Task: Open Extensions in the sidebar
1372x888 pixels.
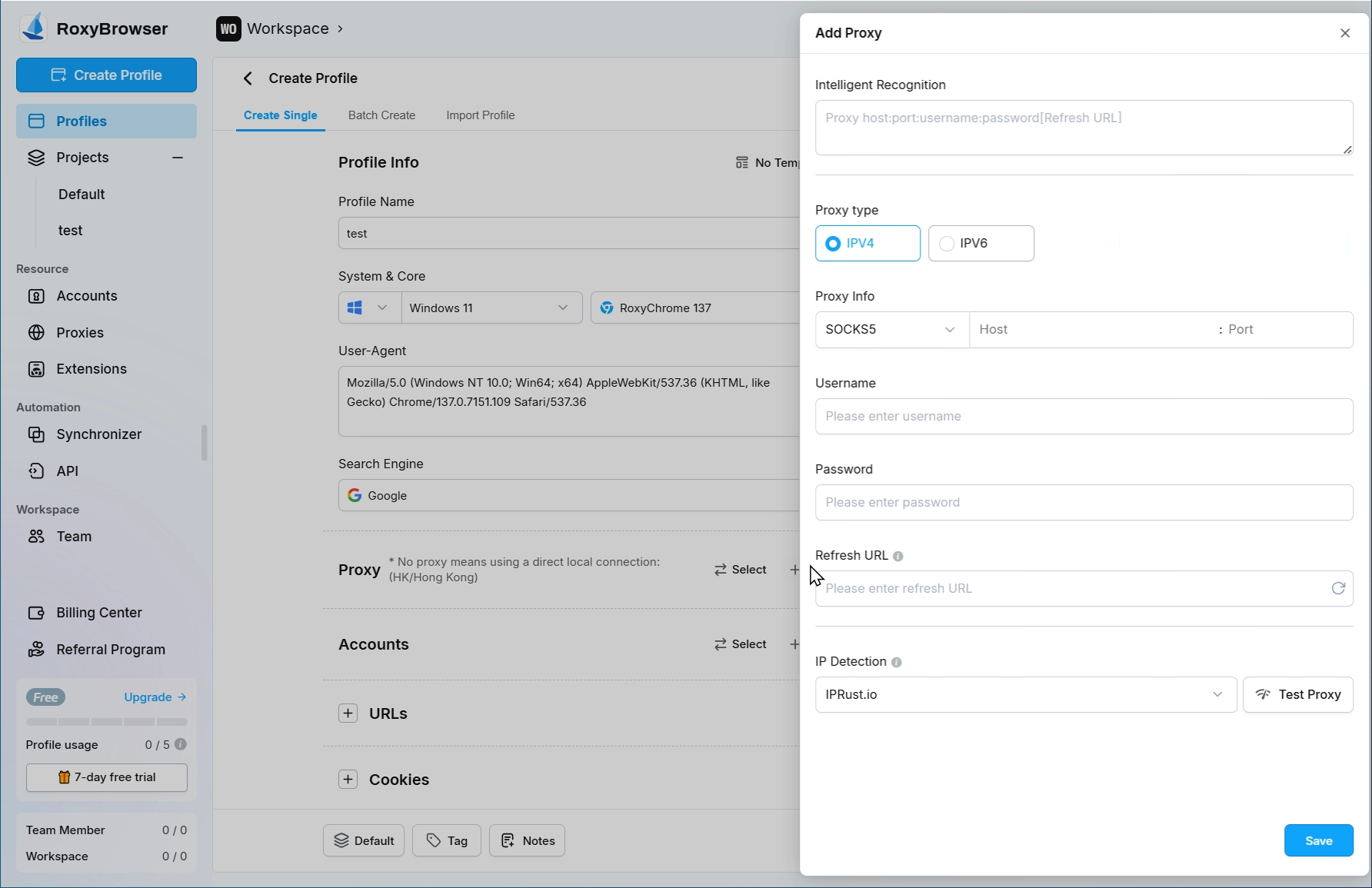Action: click(106, 369)
